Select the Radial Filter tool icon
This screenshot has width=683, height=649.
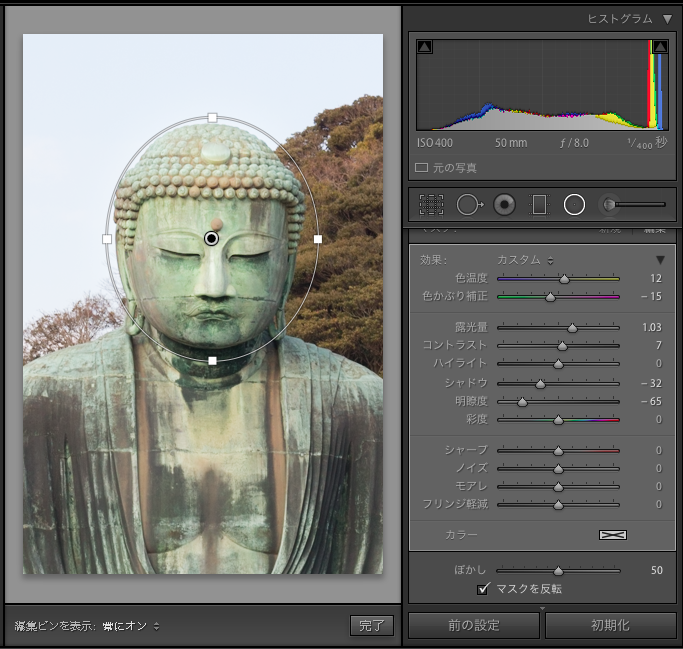click(574, 205)
